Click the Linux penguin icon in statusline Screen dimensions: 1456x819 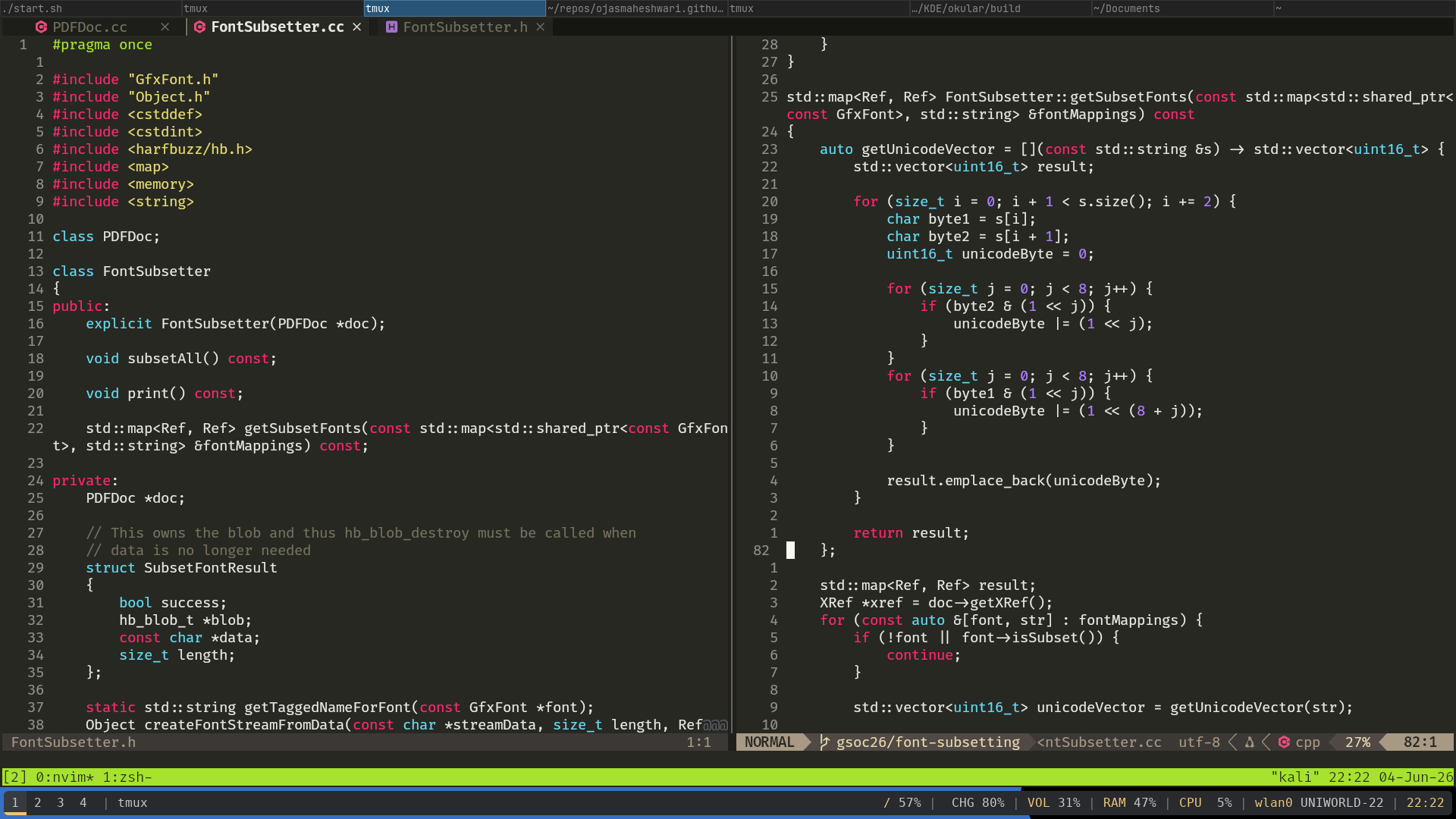point(1249,742)
